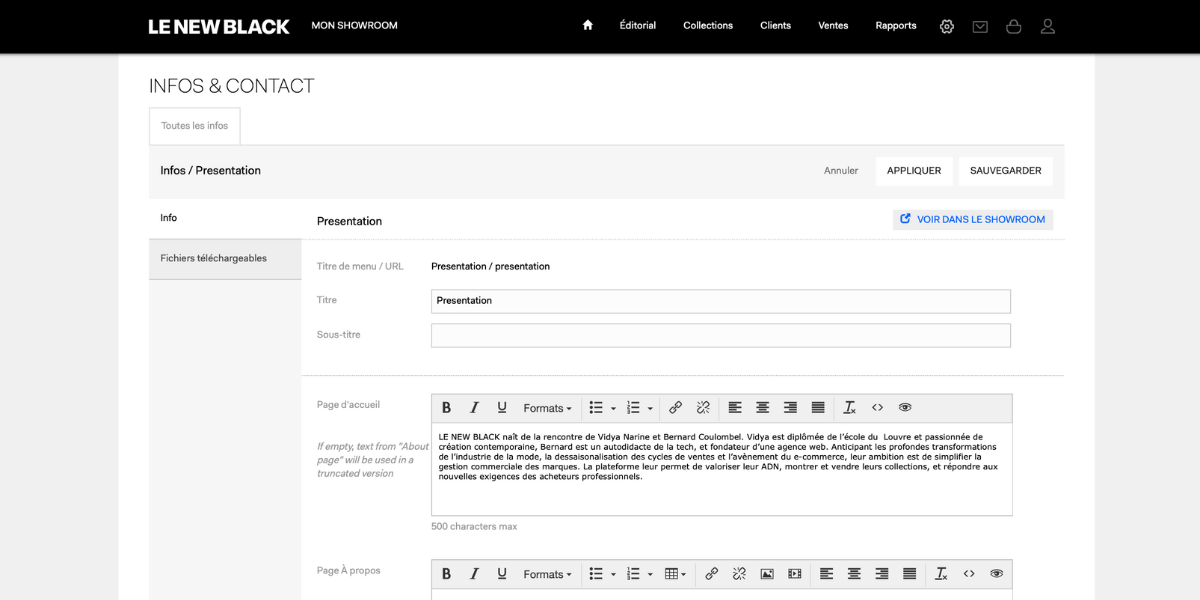Open the shopping basket icon

tap(1014, 26)
